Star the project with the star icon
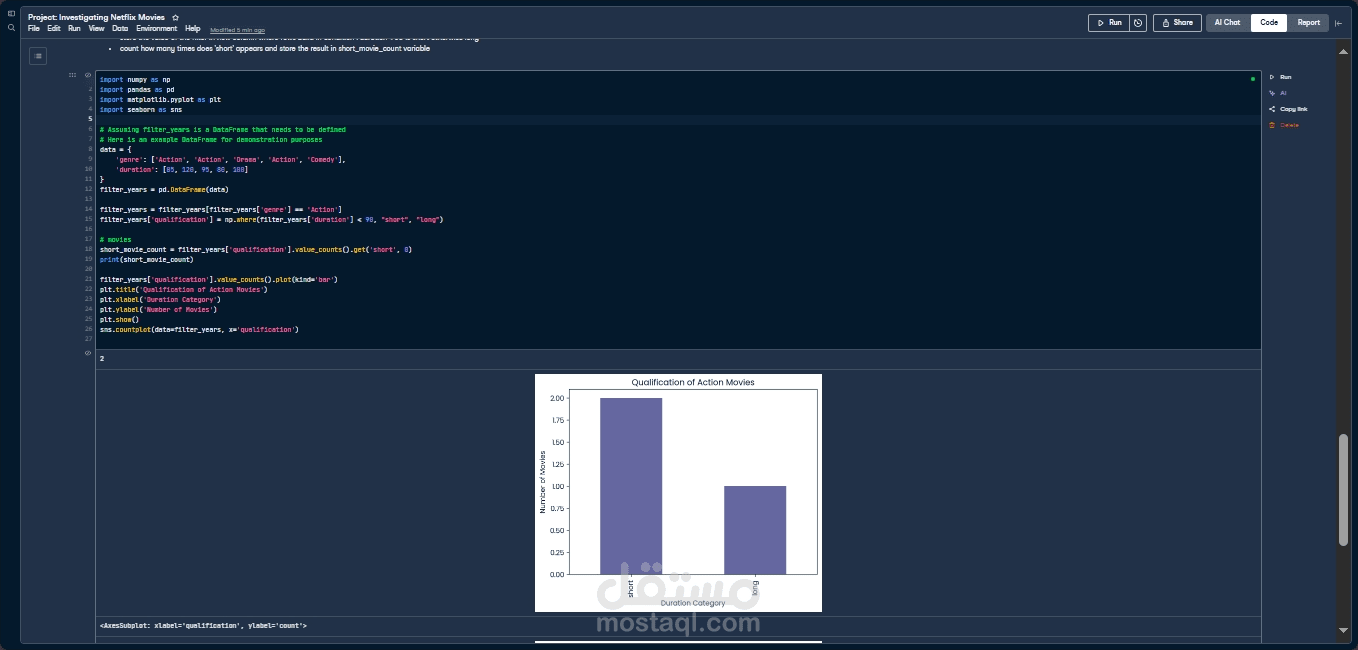Image resolution: width=1358 pixels, height=650 pixels. tap(175, 18)
